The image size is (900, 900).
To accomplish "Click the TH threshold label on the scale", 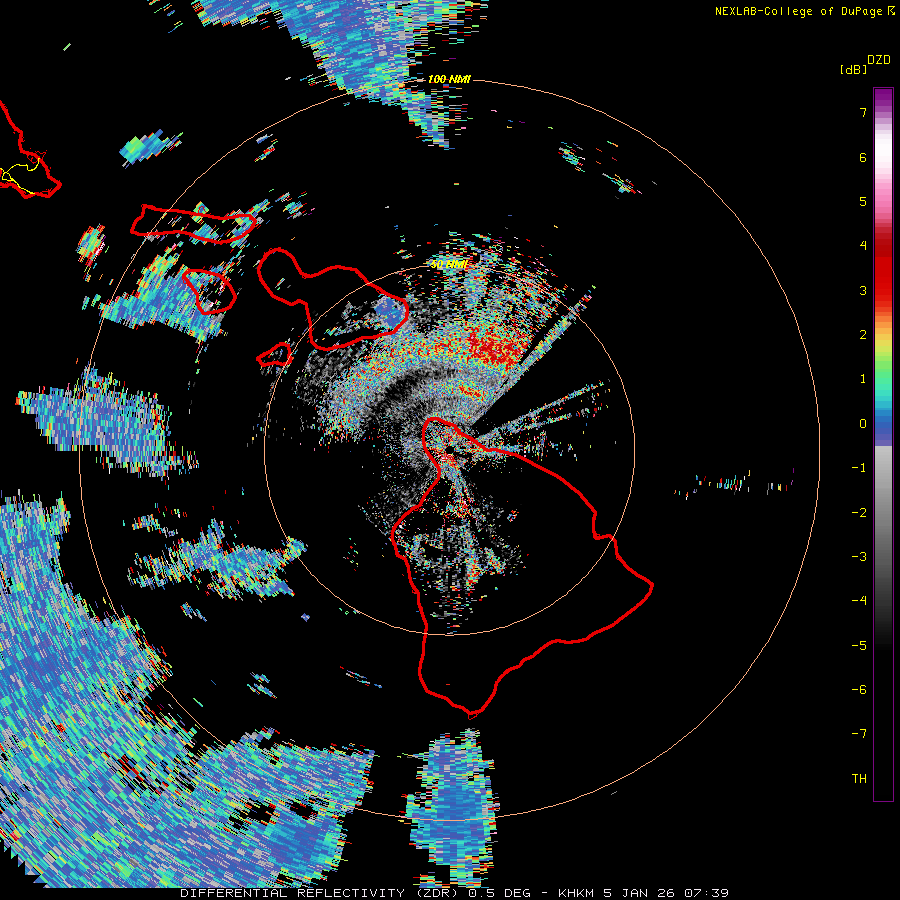I will click(859, 778).
